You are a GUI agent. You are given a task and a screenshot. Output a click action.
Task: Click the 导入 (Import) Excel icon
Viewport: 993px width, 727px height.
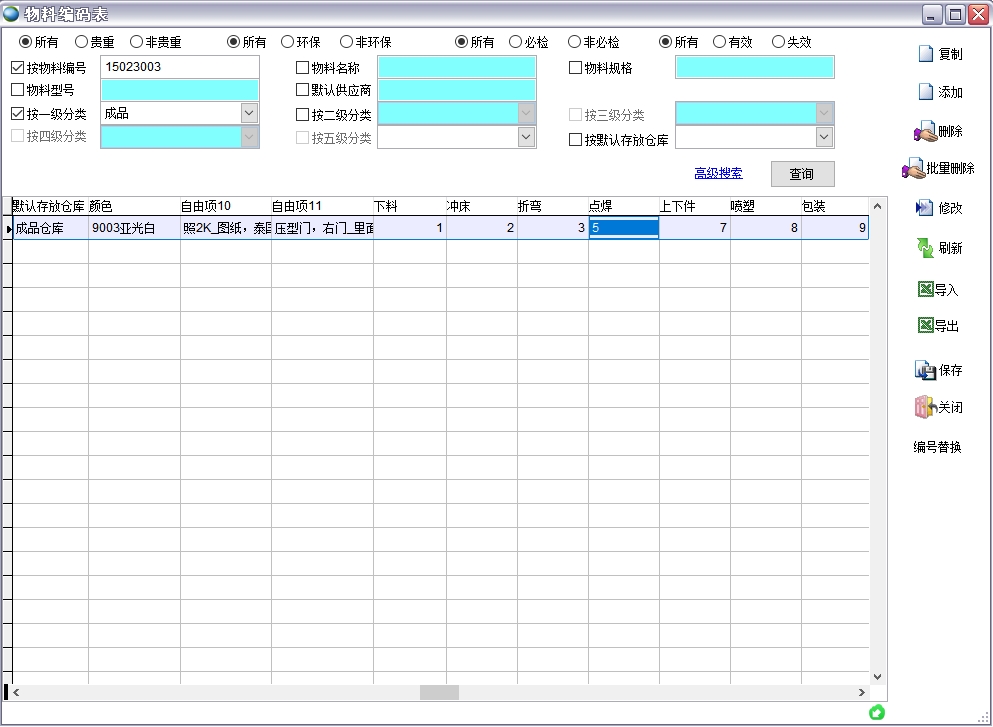[x=926, y=290]
